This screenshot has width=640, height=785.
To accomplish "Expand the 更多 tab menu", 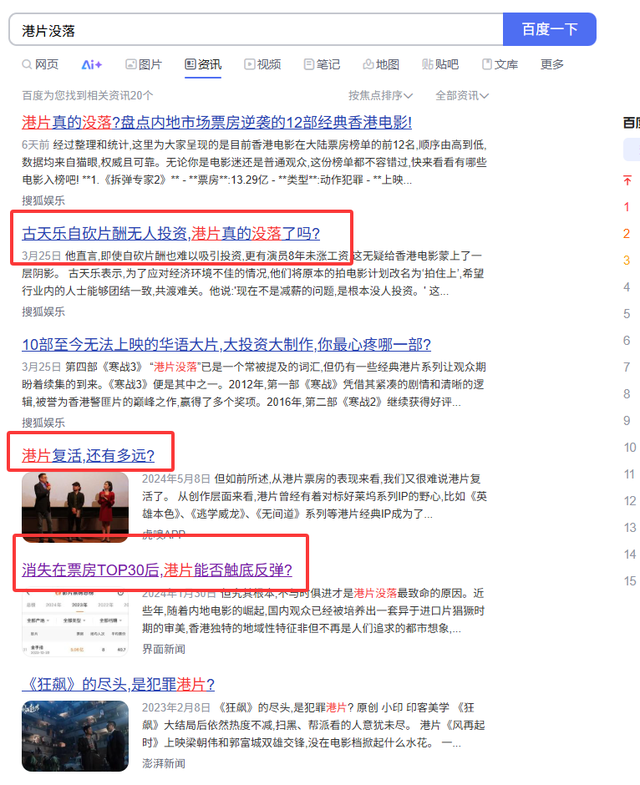I will (x=552, y=65).
